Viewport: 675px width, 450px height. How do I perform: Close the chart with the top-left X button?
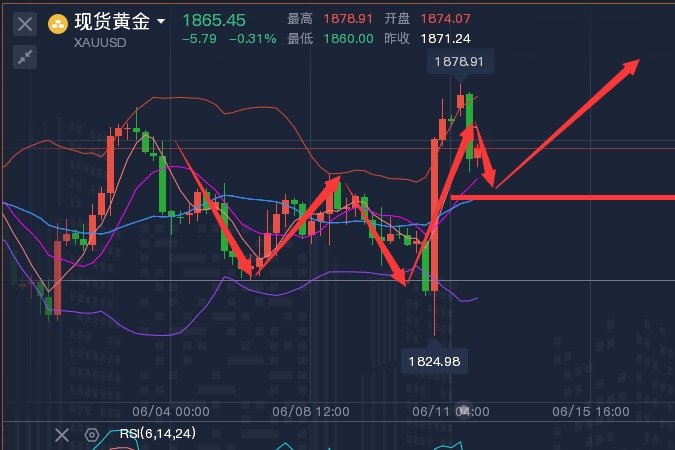[27, 23]
